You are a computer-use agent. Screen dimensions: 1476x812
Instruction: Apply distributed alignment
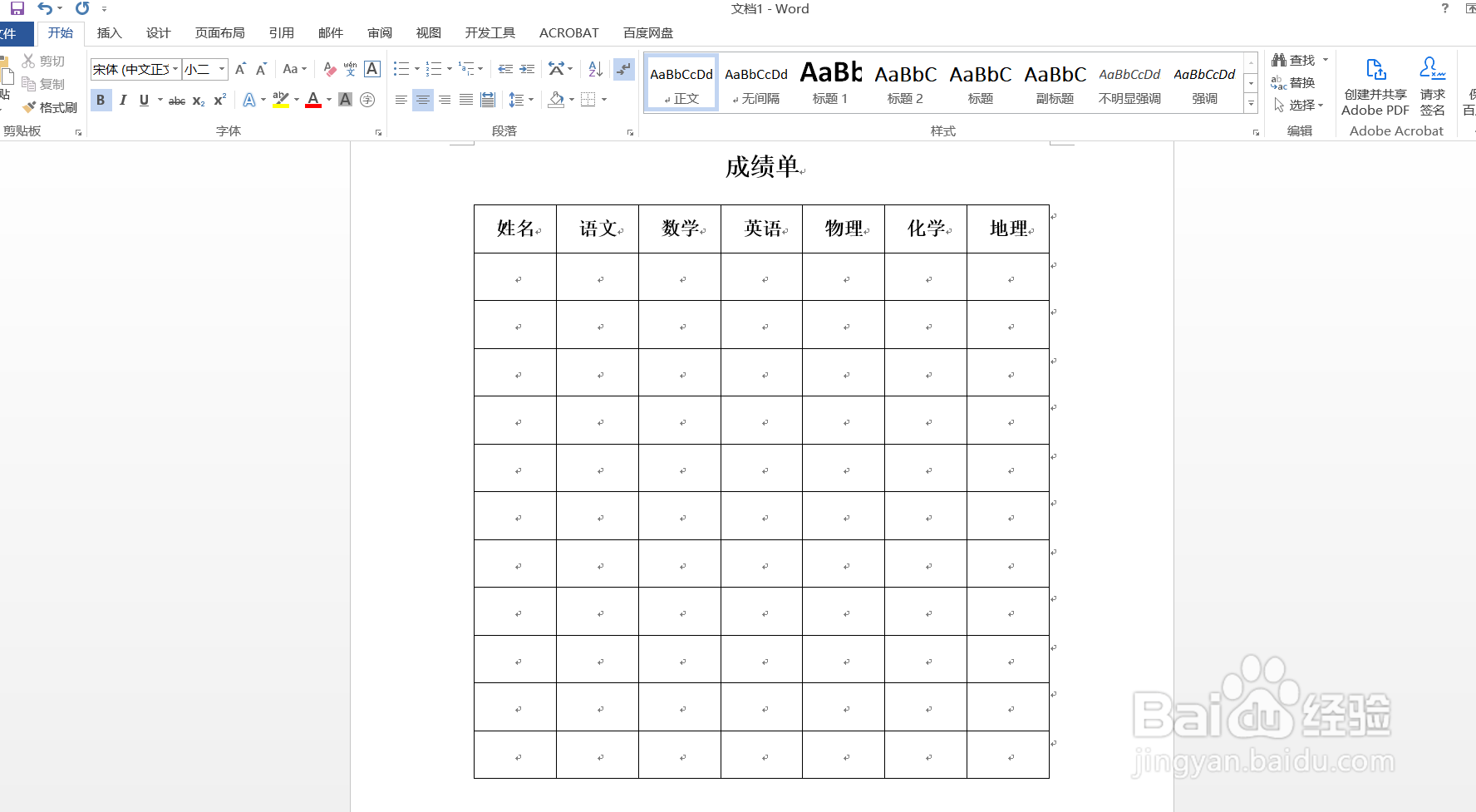488,100
